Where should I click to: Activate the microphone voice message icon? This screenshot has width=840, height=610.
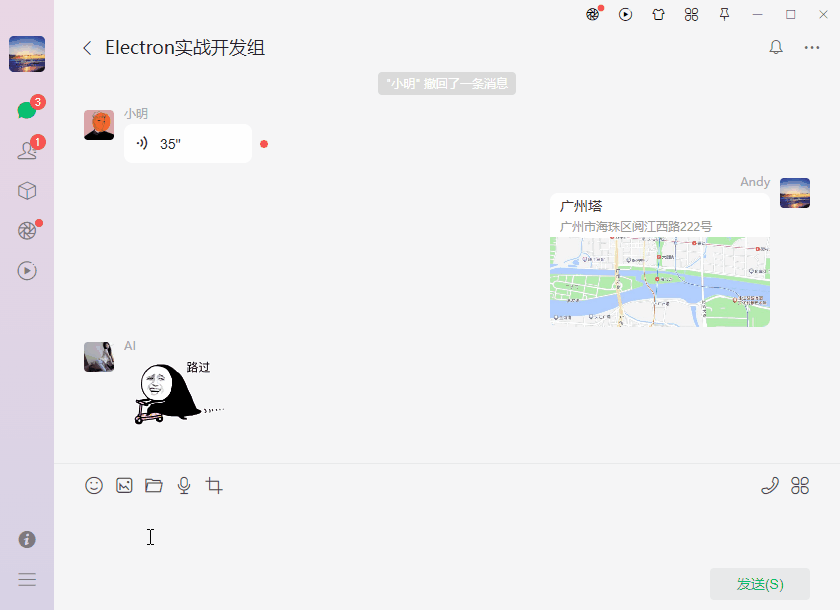(183, 485)
